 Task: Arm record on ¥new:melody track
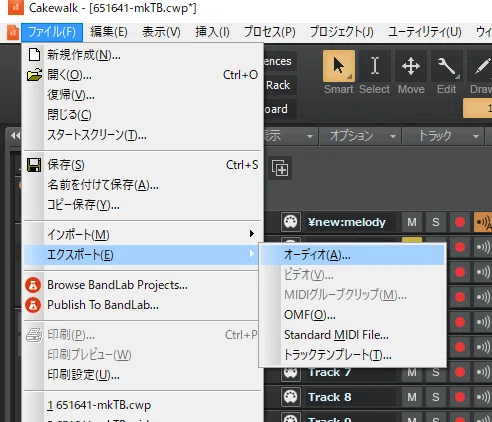coord(460,222)
